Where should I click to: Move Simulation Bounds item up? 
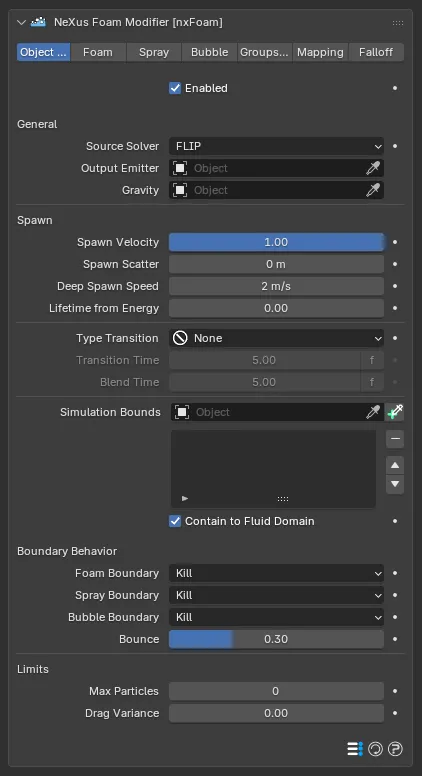point(395,465)
